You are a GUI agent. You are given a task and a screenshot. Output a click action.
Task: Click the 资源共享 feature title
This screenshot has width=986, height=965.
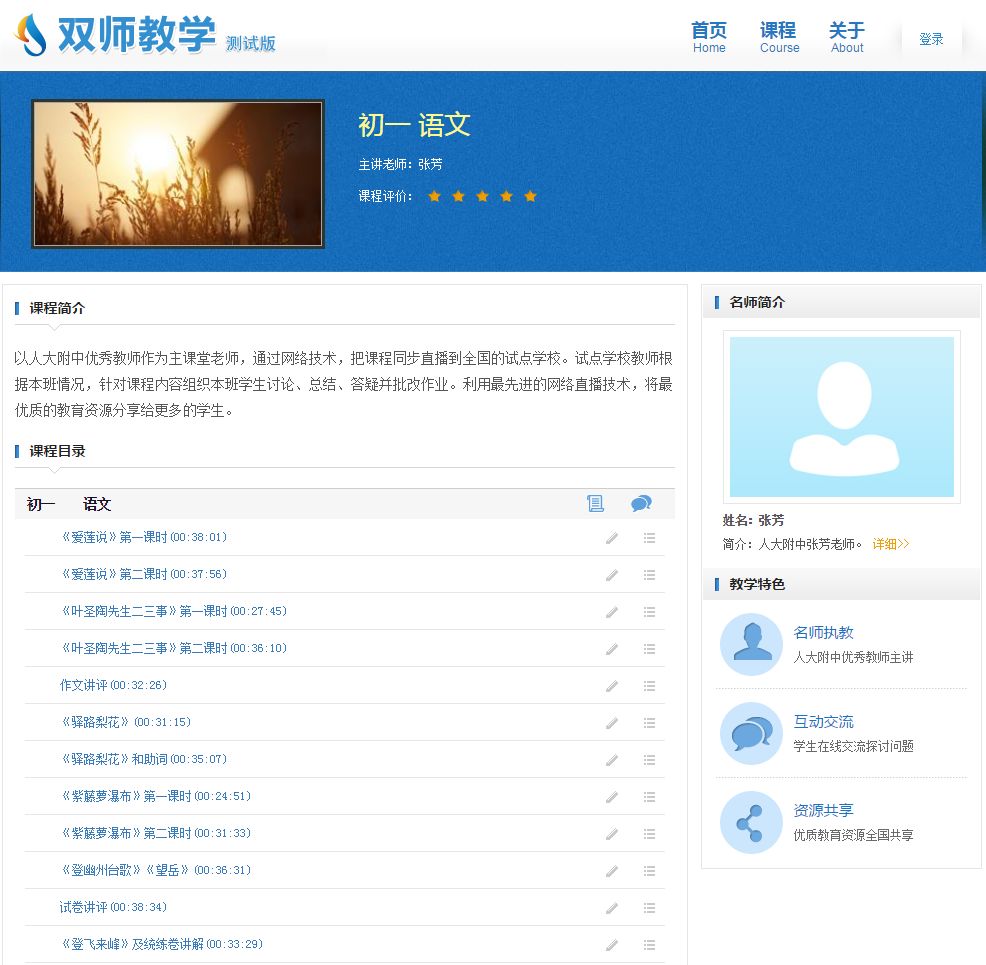pos(823,811)
